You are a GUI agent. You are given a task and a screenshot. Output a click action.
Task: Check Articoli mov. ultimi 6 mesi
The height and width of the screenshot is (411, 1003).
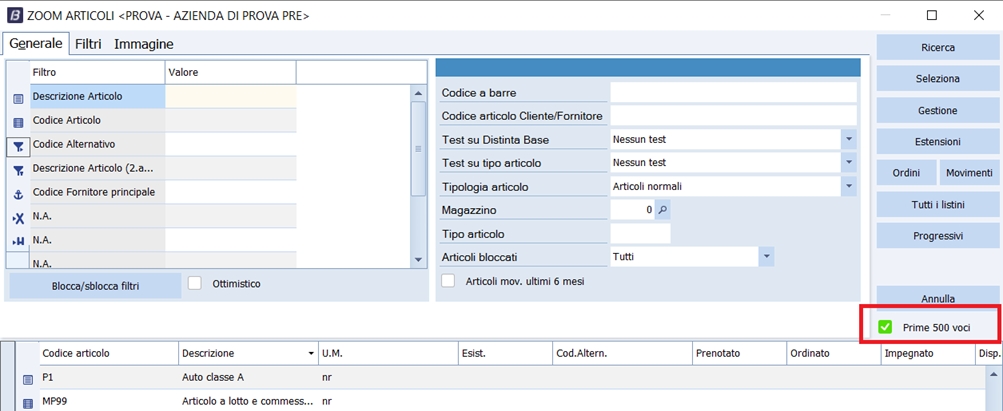click(449, 281)
